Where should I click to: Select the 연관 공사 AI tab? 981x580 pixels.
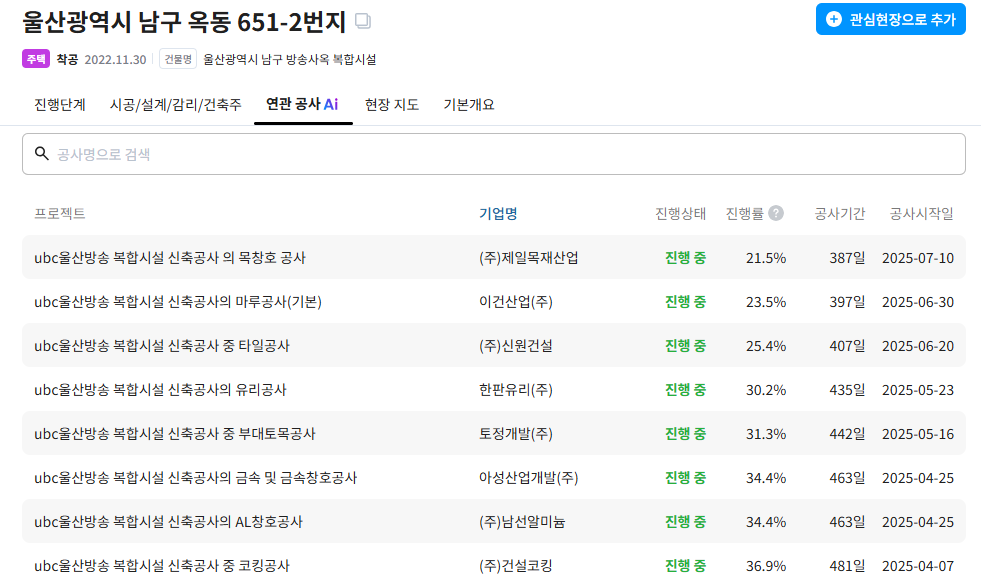point(302,105)
